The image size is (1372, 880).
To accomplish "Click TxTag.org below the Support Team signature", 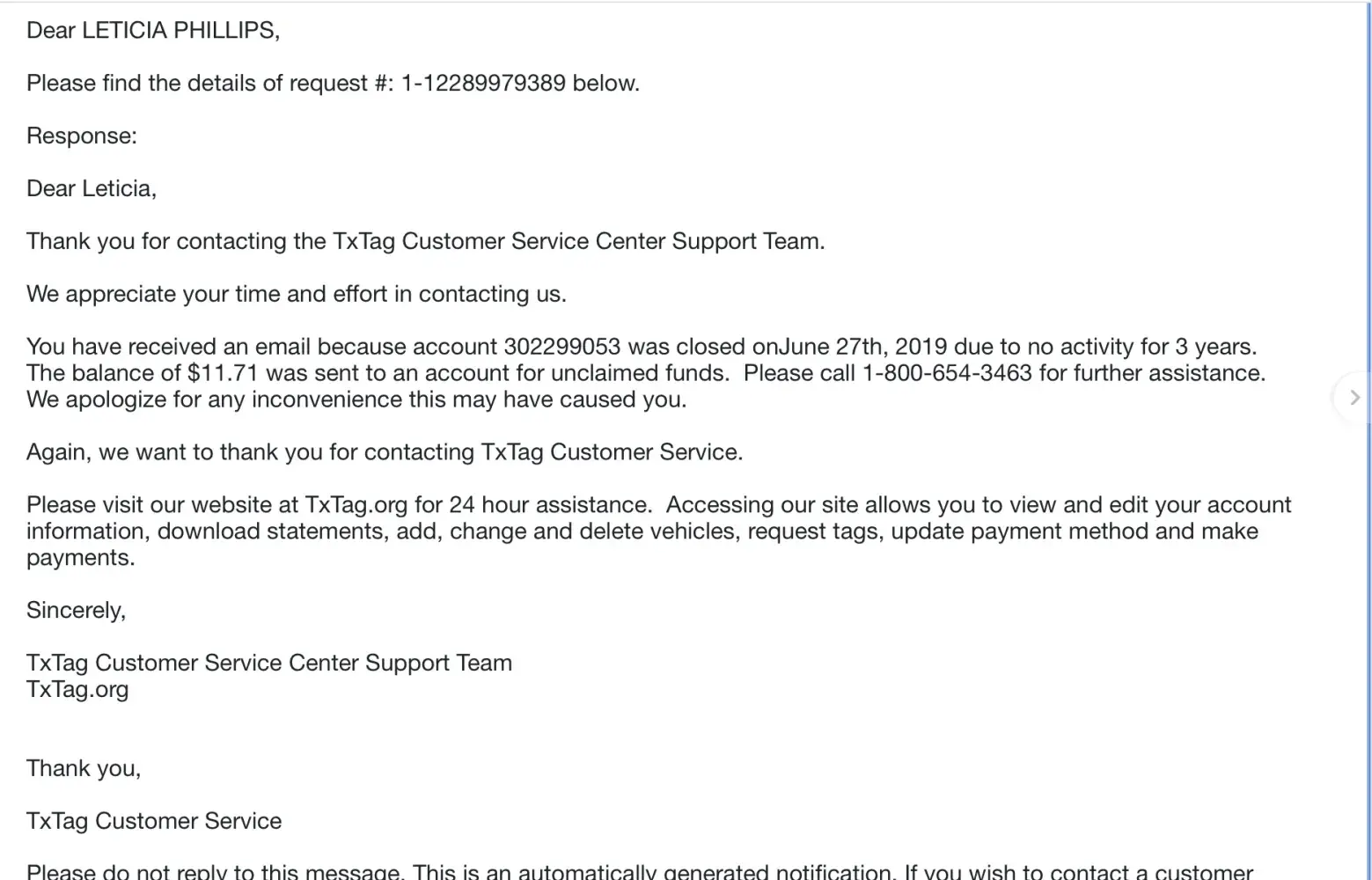I will 77,689.
